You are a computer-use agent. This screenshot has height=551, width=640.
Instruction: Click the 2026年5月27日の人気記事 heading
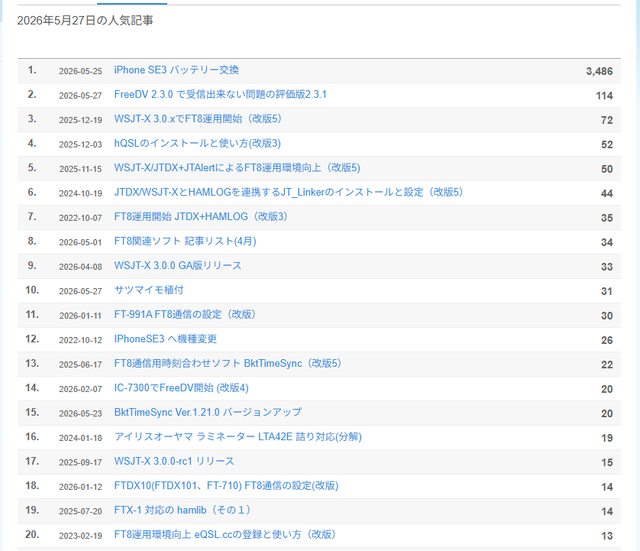click(85, 20)
